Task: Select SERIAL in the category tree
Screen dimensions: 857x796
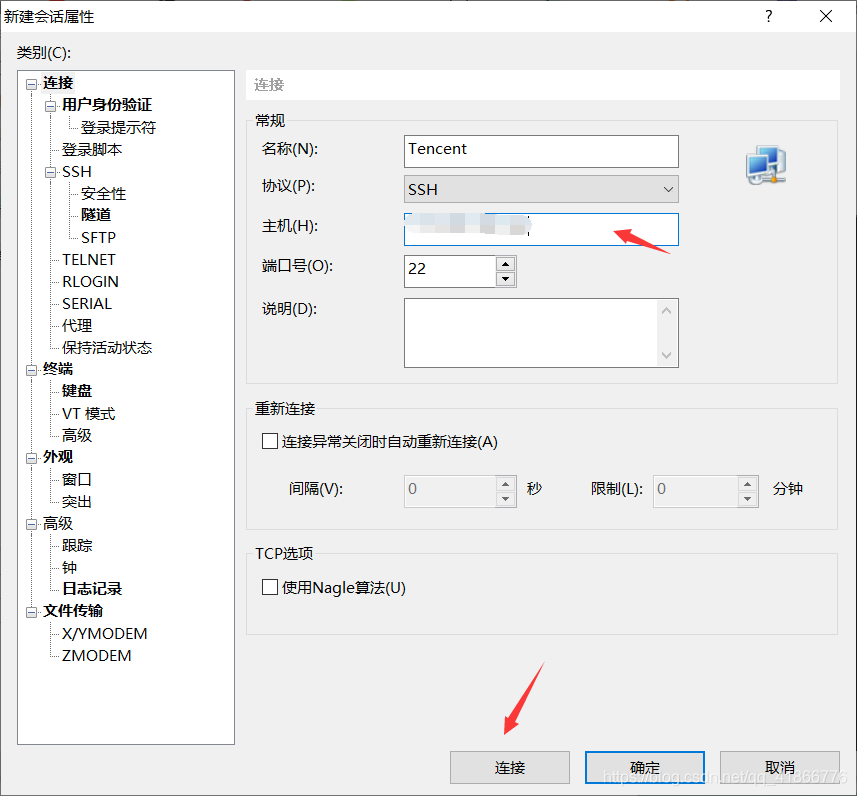Action: pyautogui.click(x=87, y=303)
